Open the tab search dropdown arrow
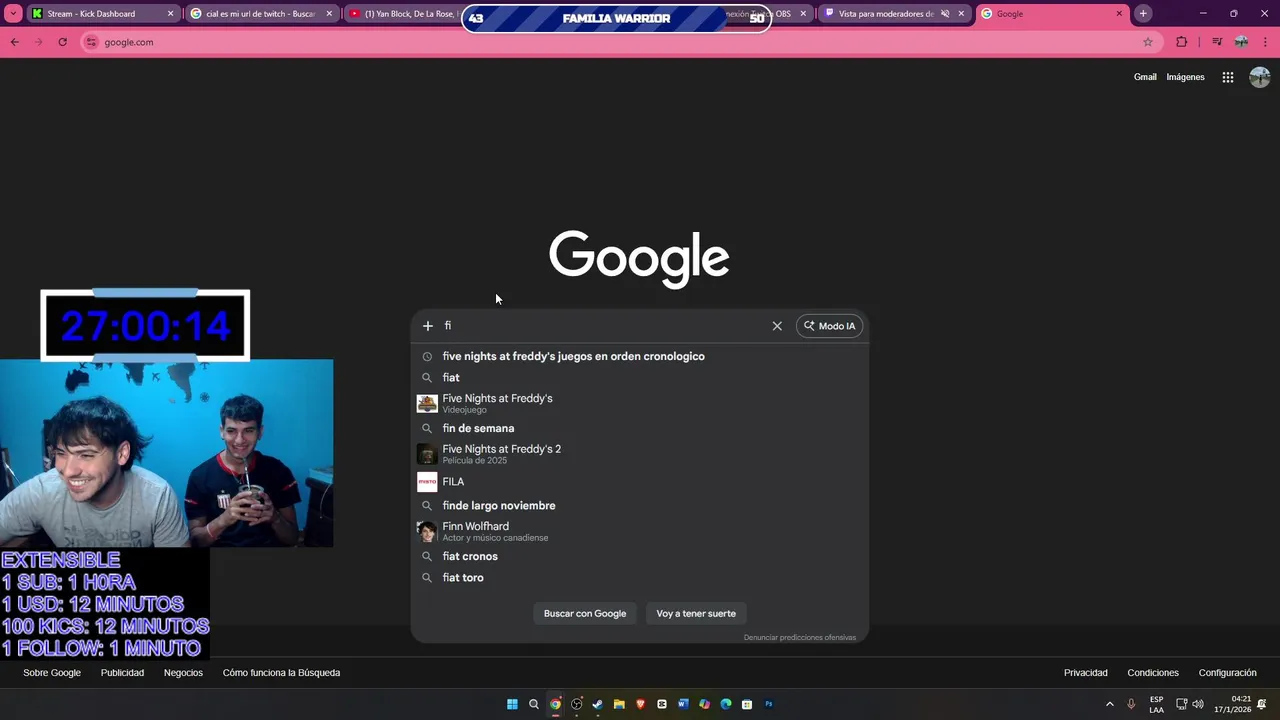 [13, 14]
